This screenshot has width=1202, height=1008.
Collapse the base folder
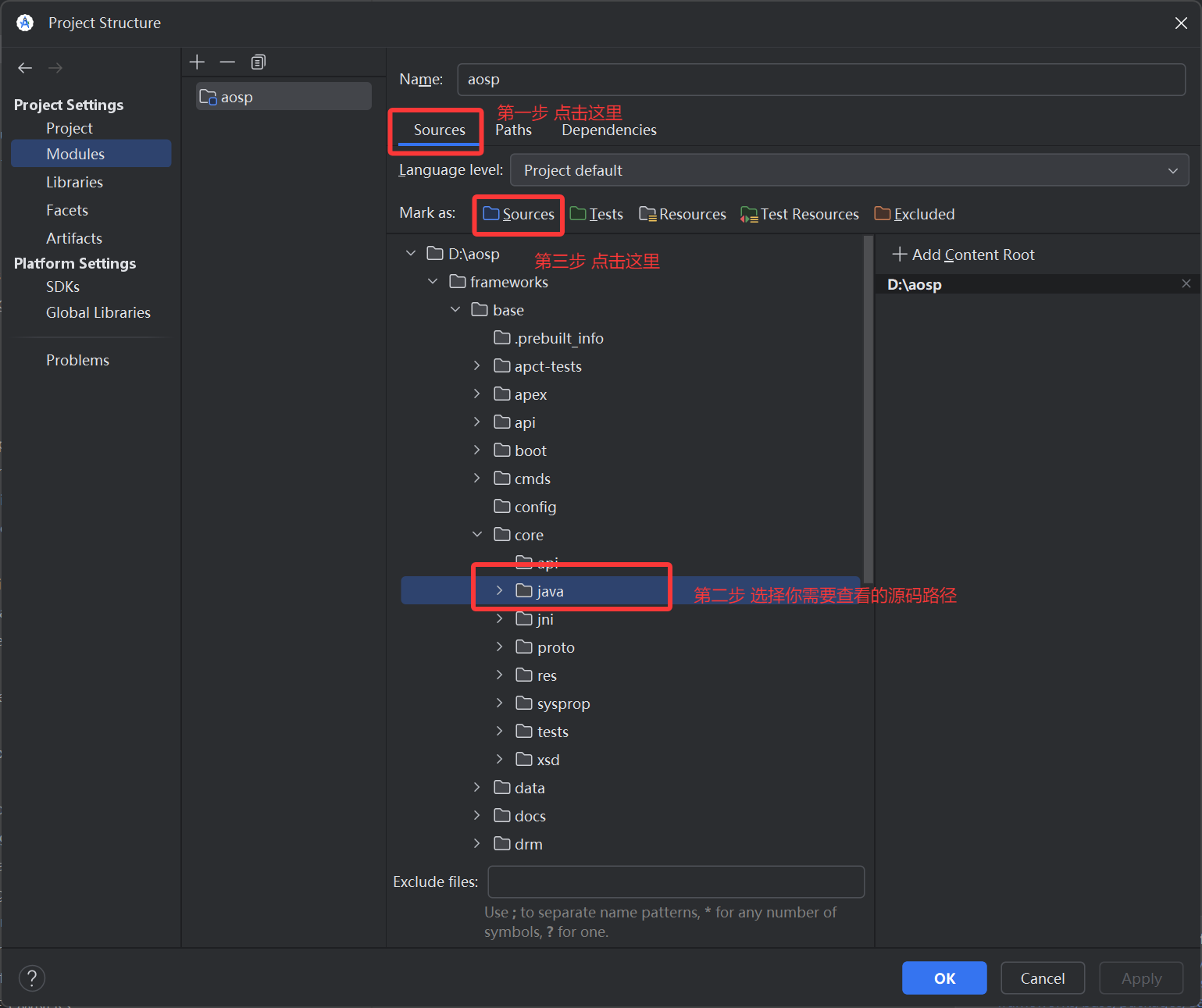pyautogui.click(x=455, y=309)
